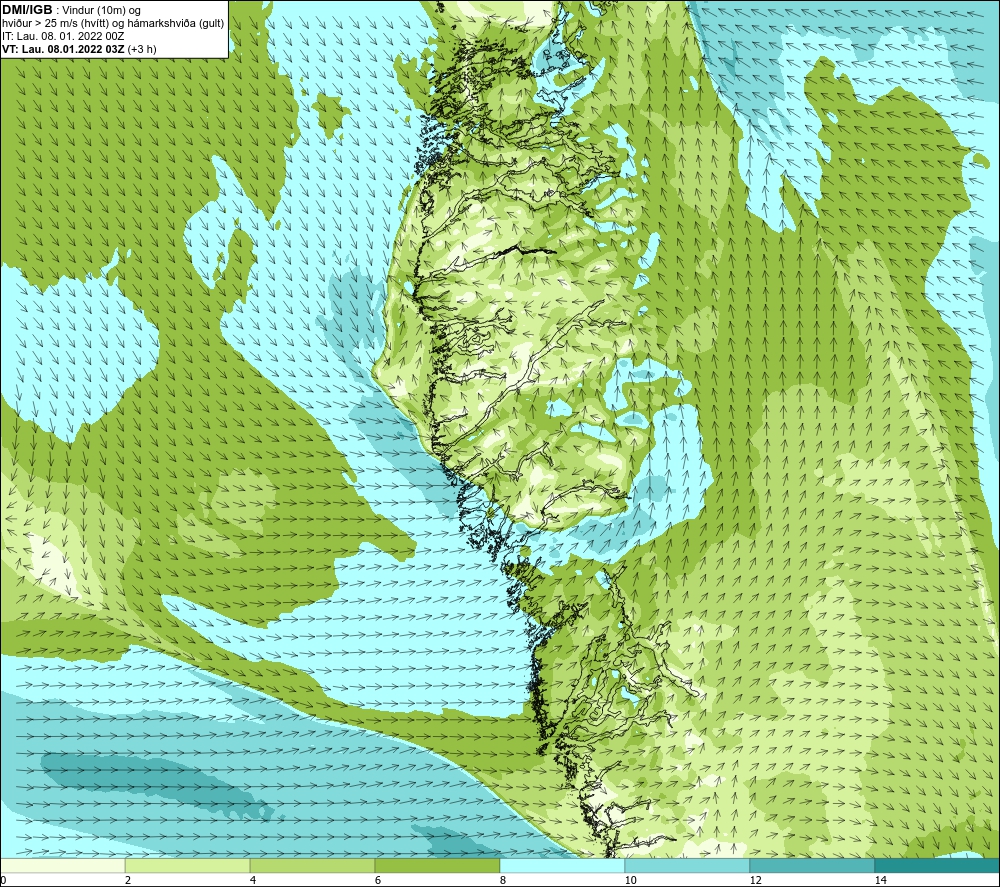
Task: Select the 10–12 cyan color bar segment
Action: tap(688, 865)
